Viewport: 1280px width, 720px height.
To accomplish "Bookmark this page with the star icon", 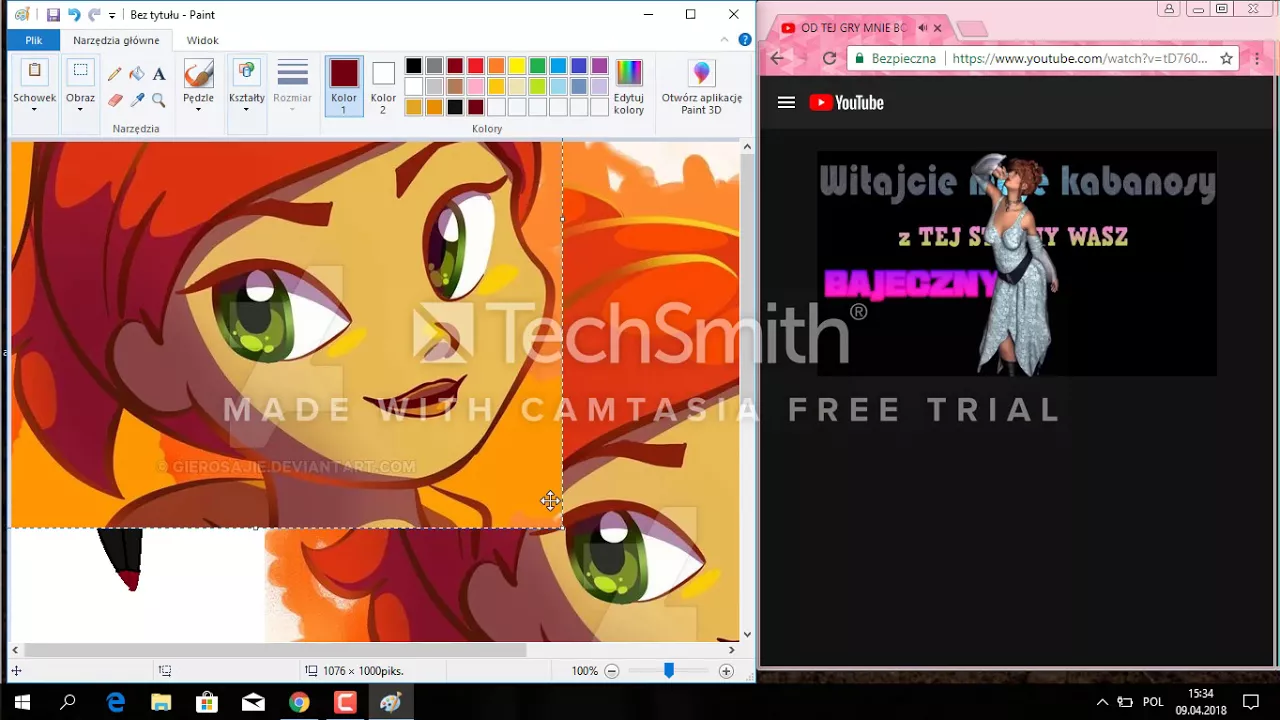I will pyautogui.click(x=1226, y=58).
